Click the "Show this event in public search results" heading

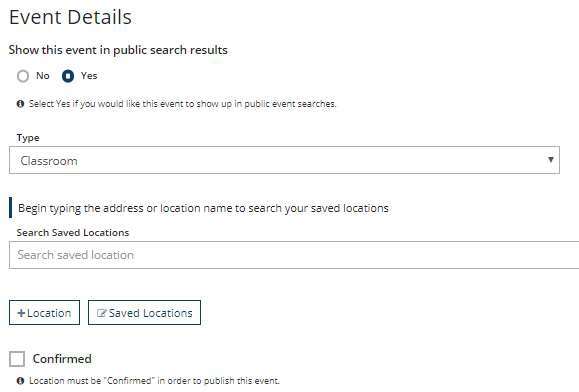118,50
